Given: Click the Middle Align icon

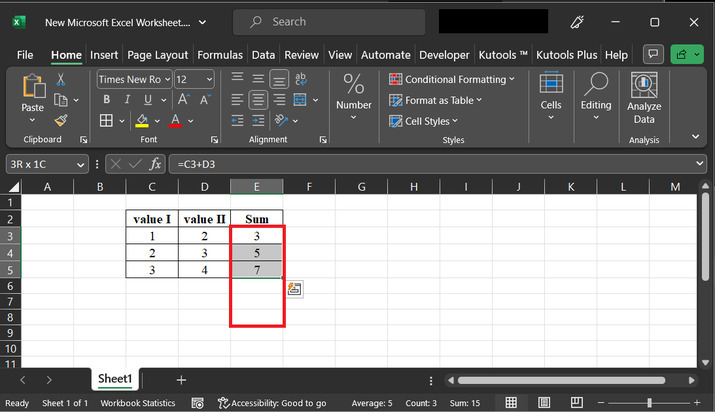Looking at the screenshot, I should [258, 79].
